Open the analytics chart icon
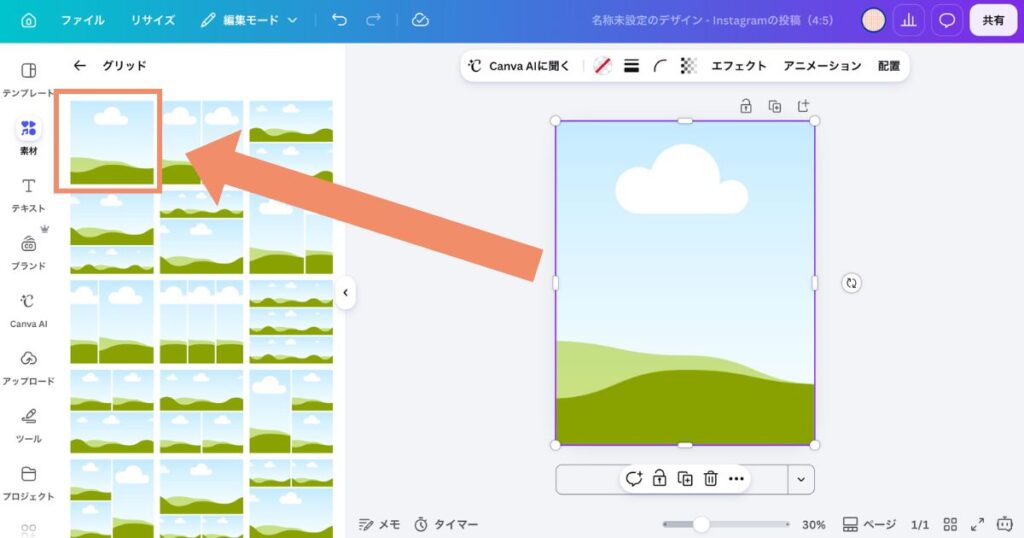1024x538 pixels. tap(908, 20)
